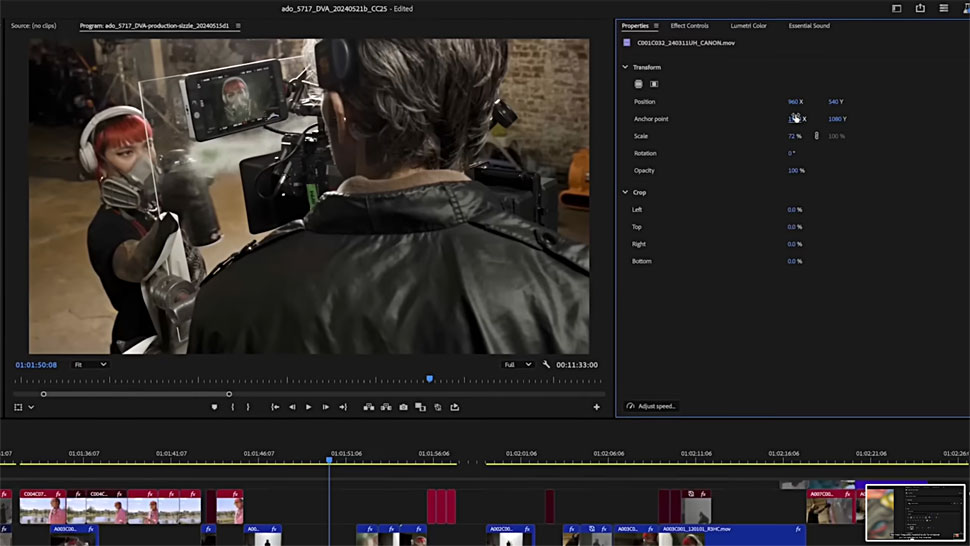The image size is (970, 546).
Task: Click the picture-in-picture video thumbnail
Action: click(915, 513)
